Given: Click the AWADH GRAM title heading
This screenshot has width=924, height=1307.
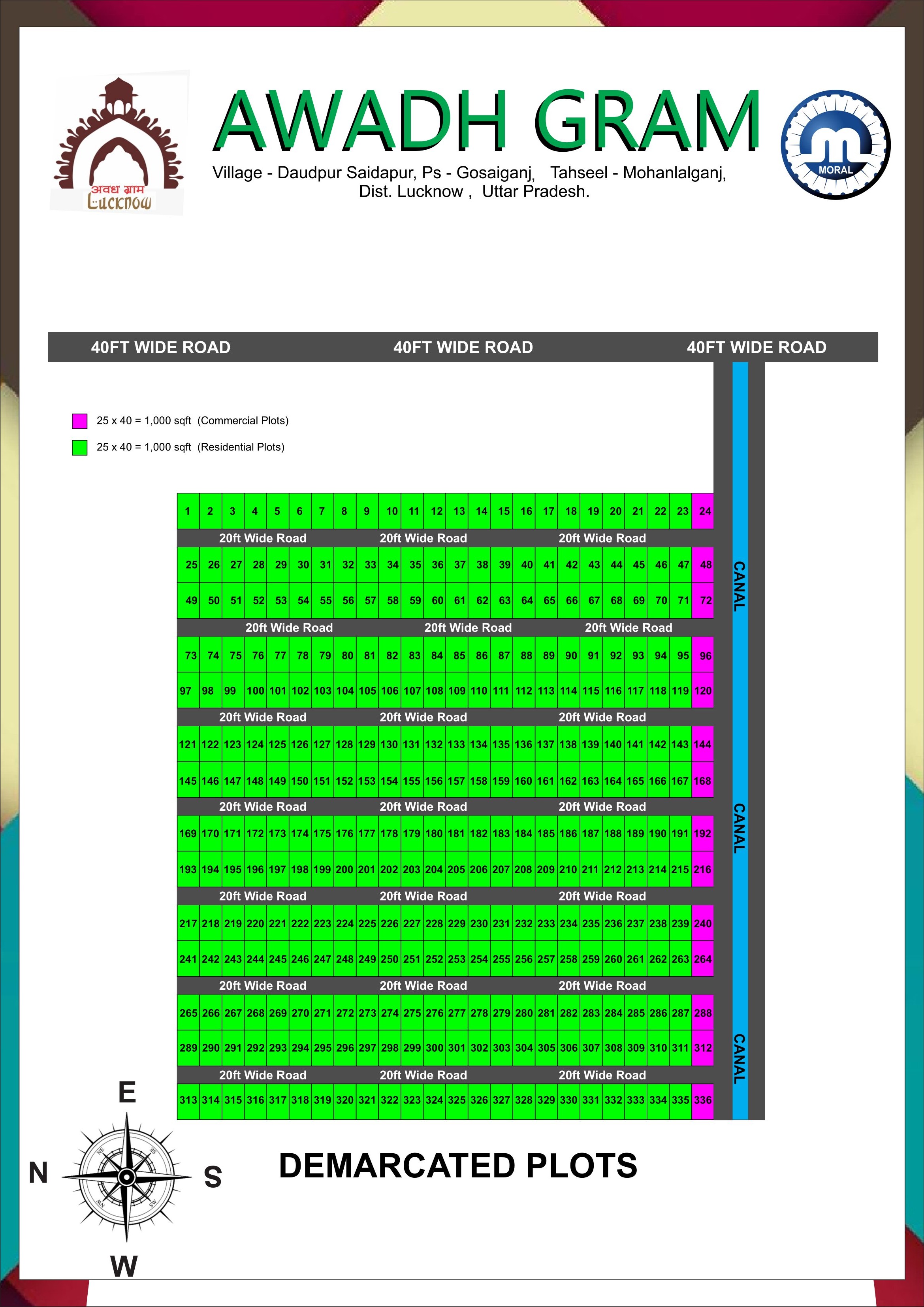Looking at the screenshot, I should (x=487, y=121).
